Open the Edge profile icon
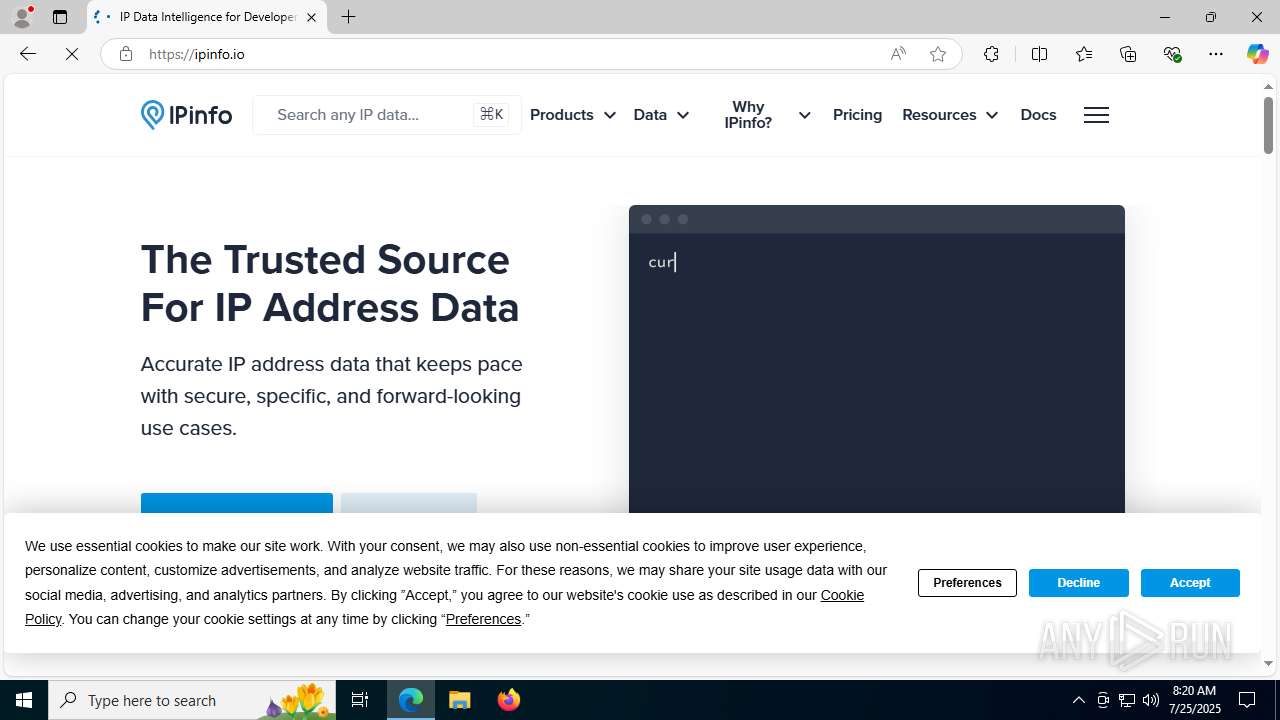 coord(22,17)
